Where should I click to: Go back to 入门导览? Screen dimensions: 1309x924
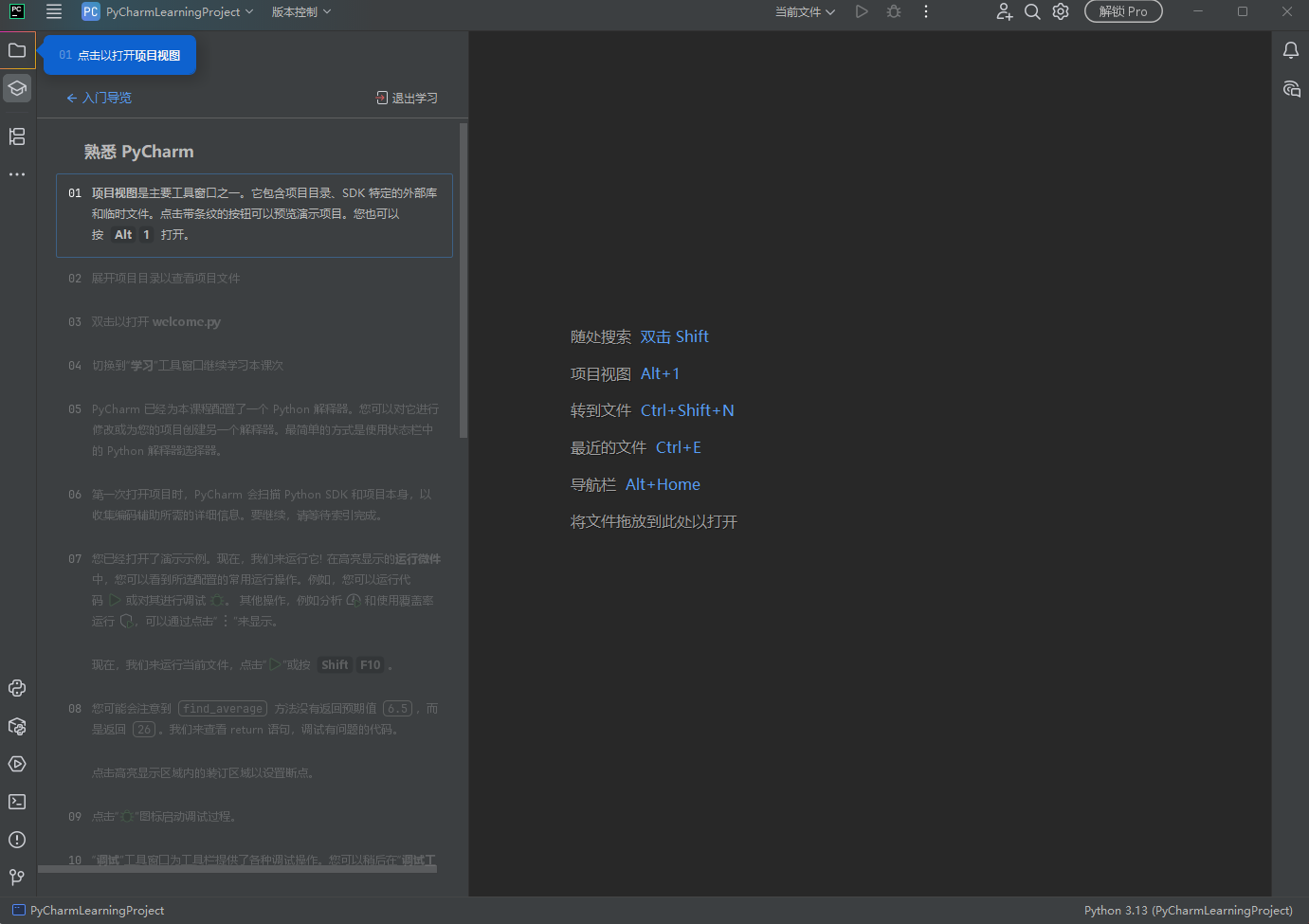99,98
